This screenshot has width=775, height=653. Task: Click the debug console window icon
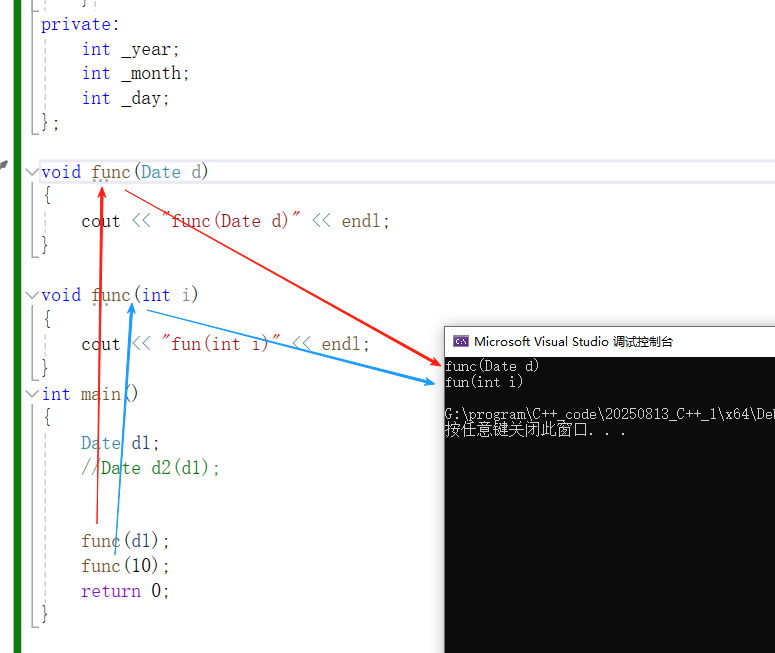pyautogui.click(x=461, y=342)
